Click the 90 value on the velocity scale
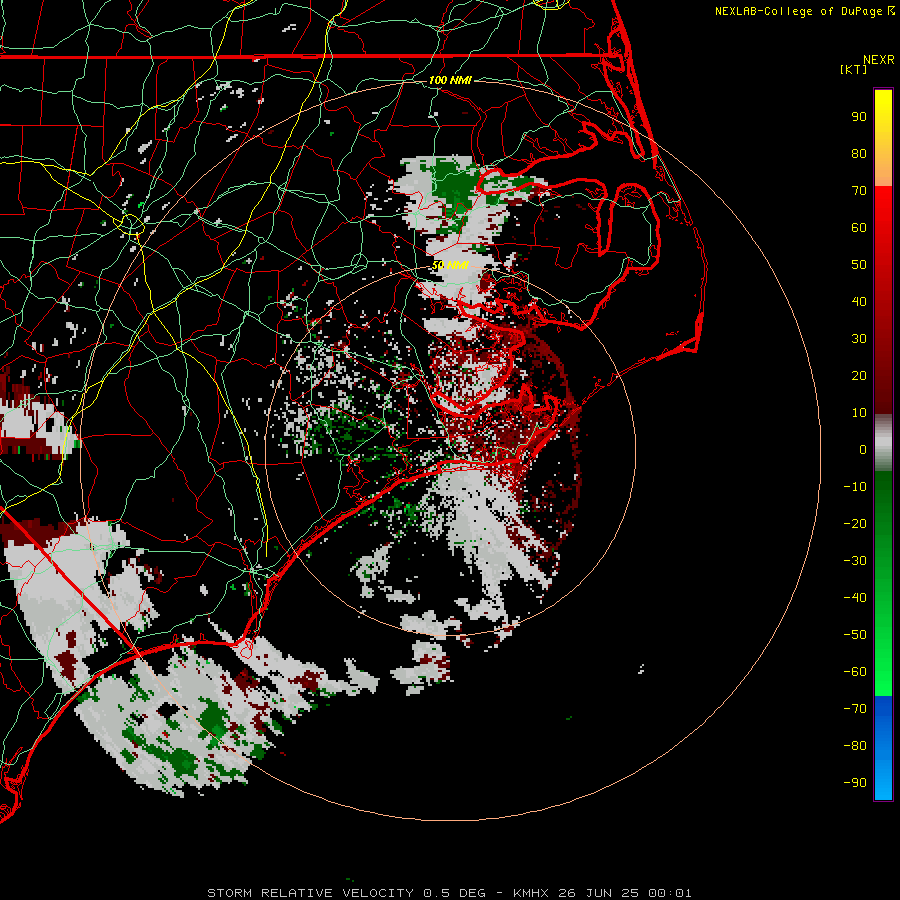This screenshot has width=900, height=900. pos(859,117)
